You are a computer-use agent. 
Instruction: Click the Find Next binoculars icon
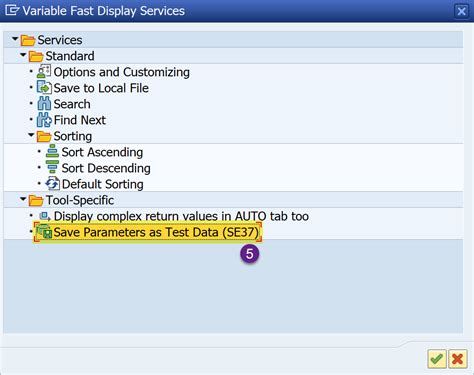(x=44, y=120)
